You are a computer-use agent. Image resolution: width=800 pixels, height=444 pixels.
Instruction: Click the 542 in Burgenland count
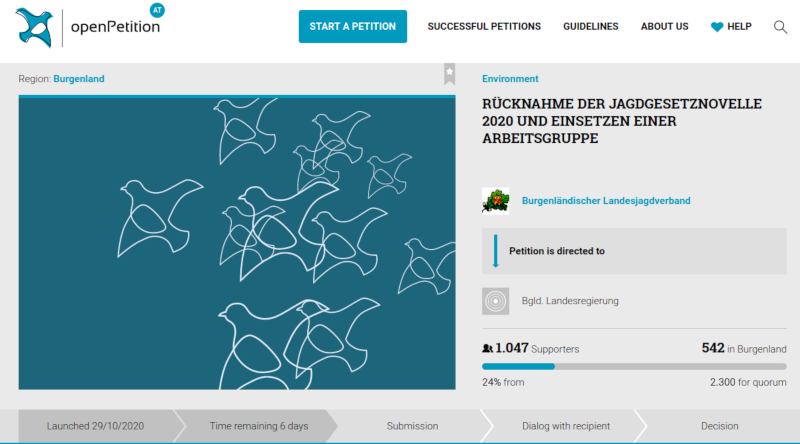pyautogui.click(x=744, y=349)
